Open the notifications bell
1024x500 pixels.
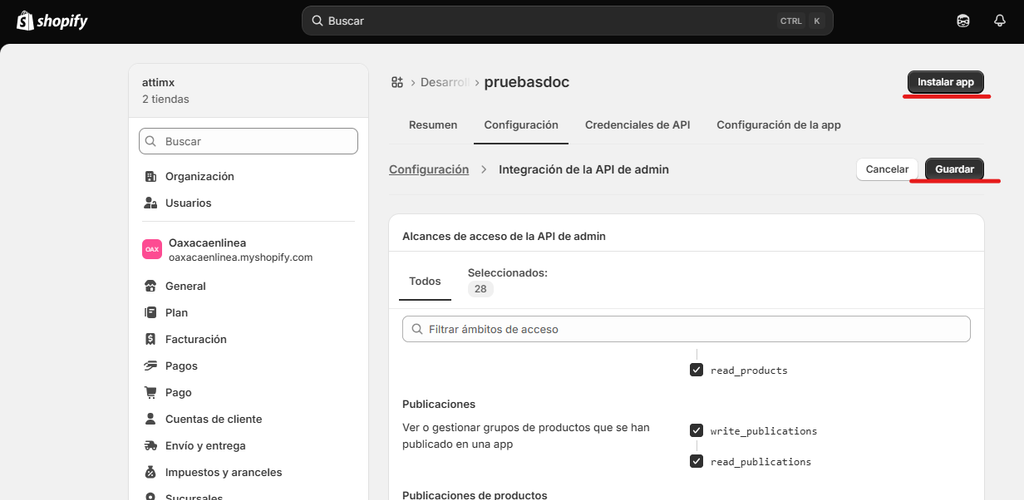pos(999,21)
